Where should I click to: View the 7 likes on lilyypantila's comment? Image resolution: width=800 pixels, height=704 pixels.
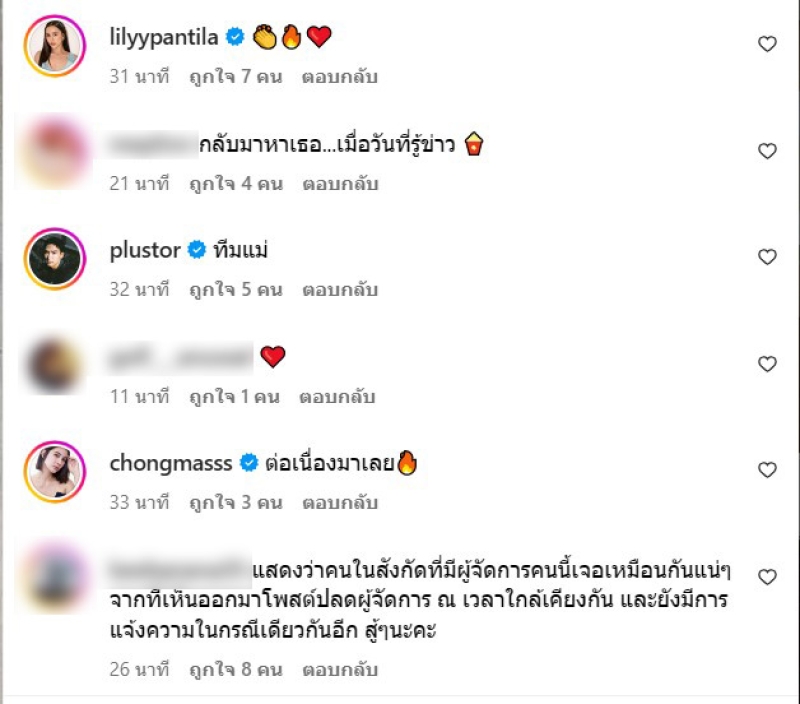236,77
